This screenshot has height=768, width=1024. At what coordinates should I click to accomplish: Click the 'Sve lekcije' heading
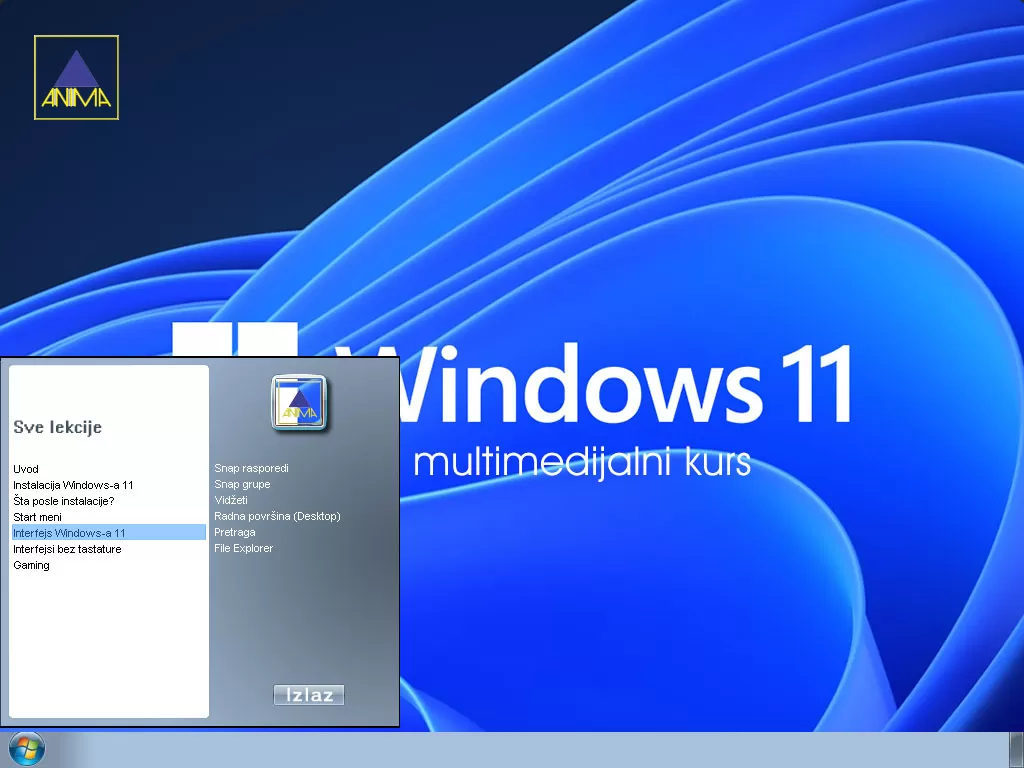click(58, 427)
